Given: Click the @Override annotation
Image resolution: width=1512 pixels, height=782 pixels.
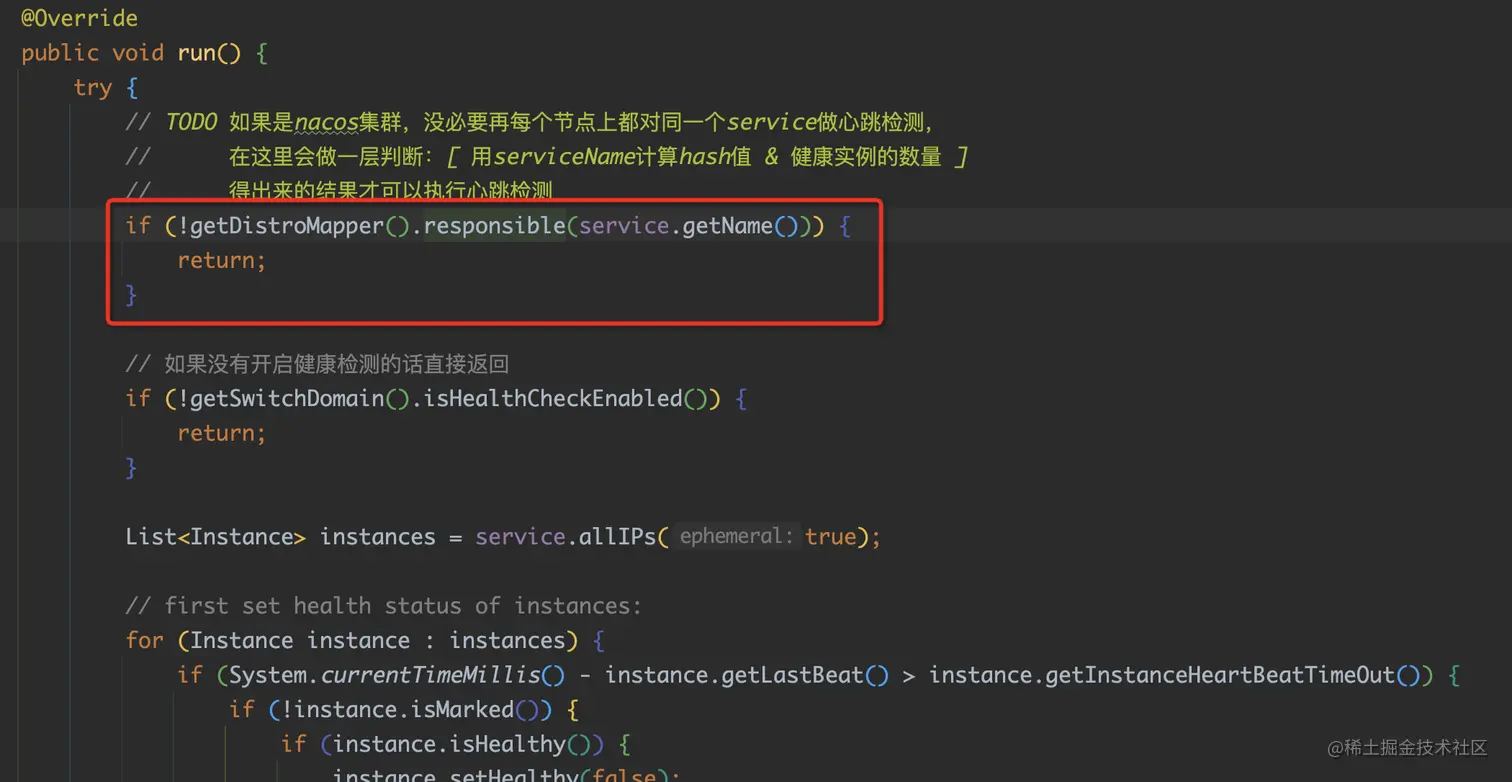Looking at the screenshot, I should 80,18.
